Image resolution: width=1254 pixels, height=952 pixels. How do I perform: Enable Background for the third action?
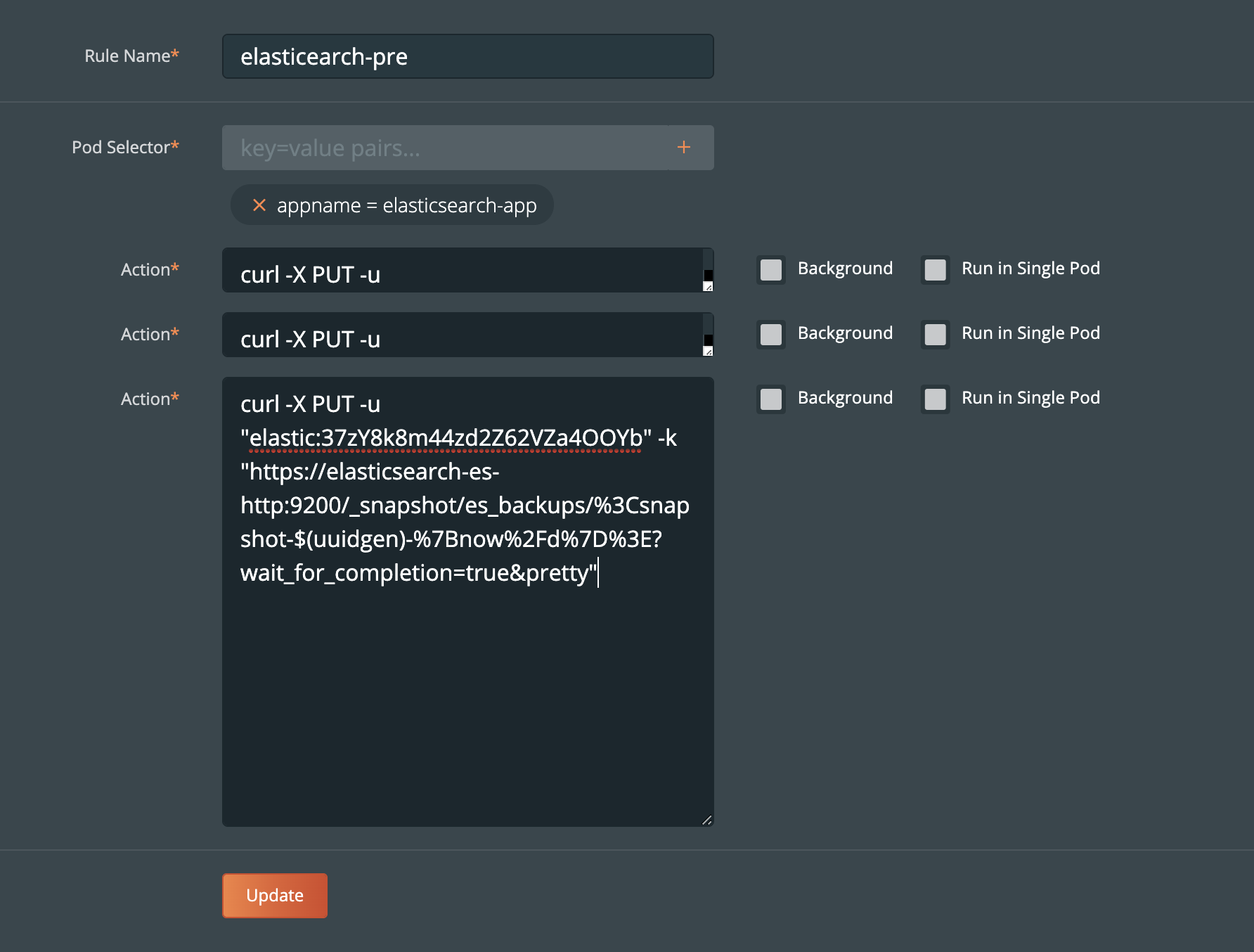point(771,399)
